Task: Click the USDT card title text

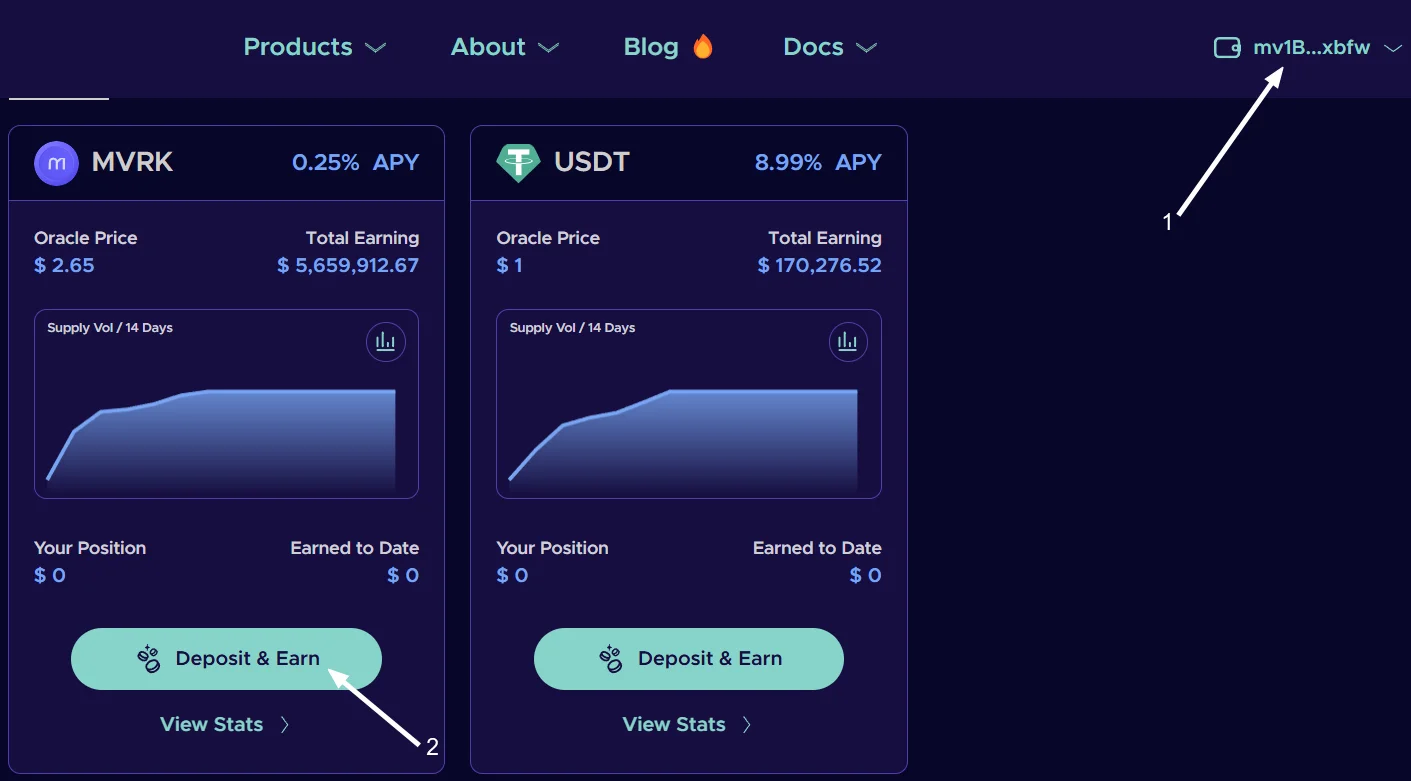Action: pyautogui.click(x=592, y=163)
